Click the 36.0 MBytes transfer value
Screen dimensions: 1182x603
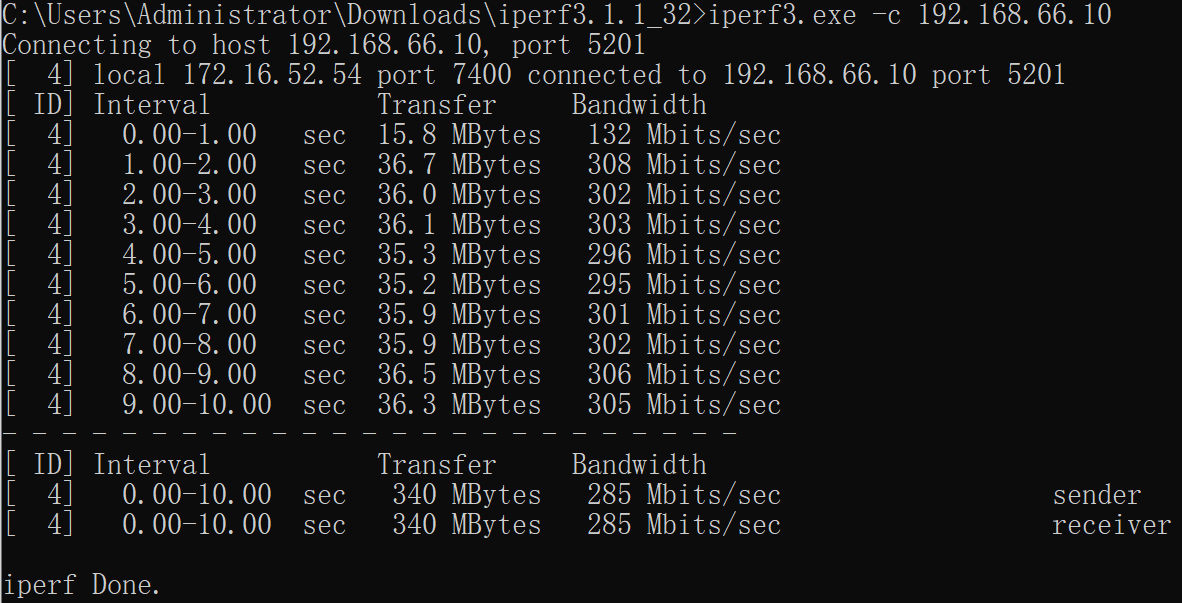pos(459,195)
